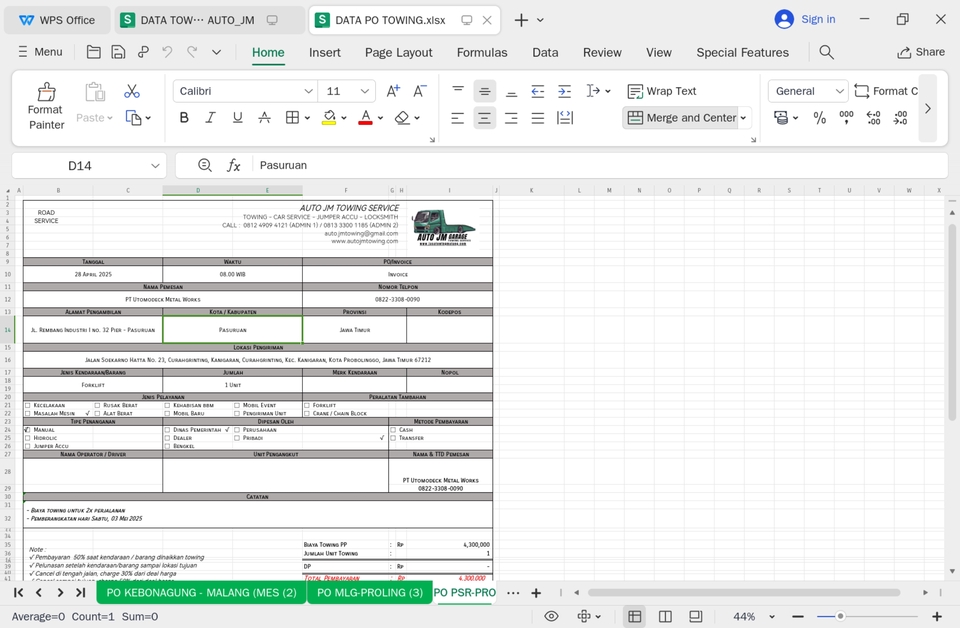
Task: Switch to Normal view in status bar
Action: click(635, 616)
